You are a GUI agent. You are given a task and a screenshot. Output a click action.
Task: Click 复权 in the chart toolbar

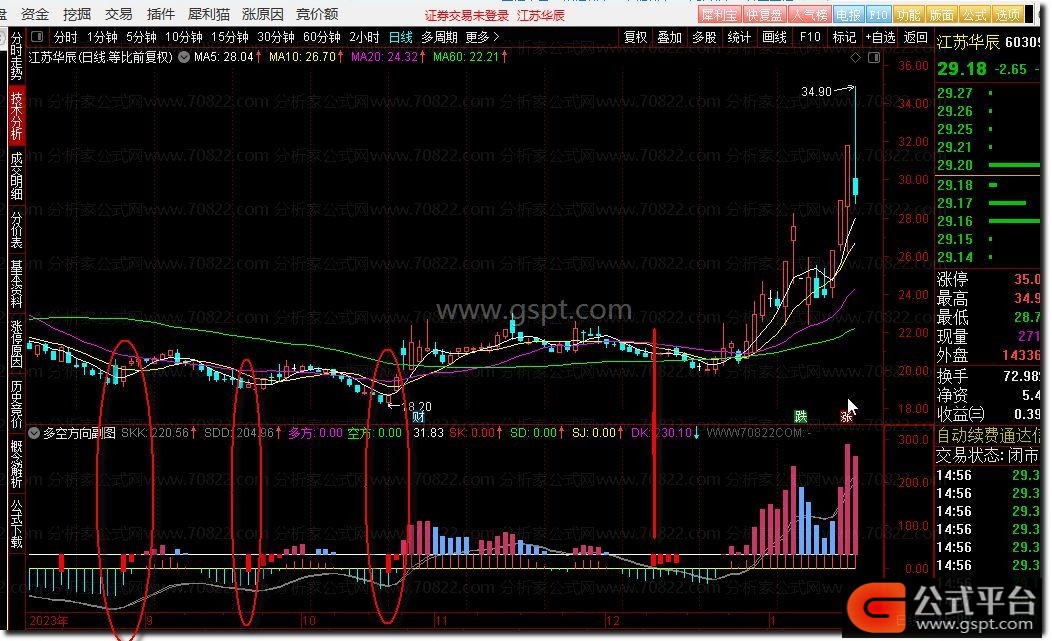click(635, 37)
